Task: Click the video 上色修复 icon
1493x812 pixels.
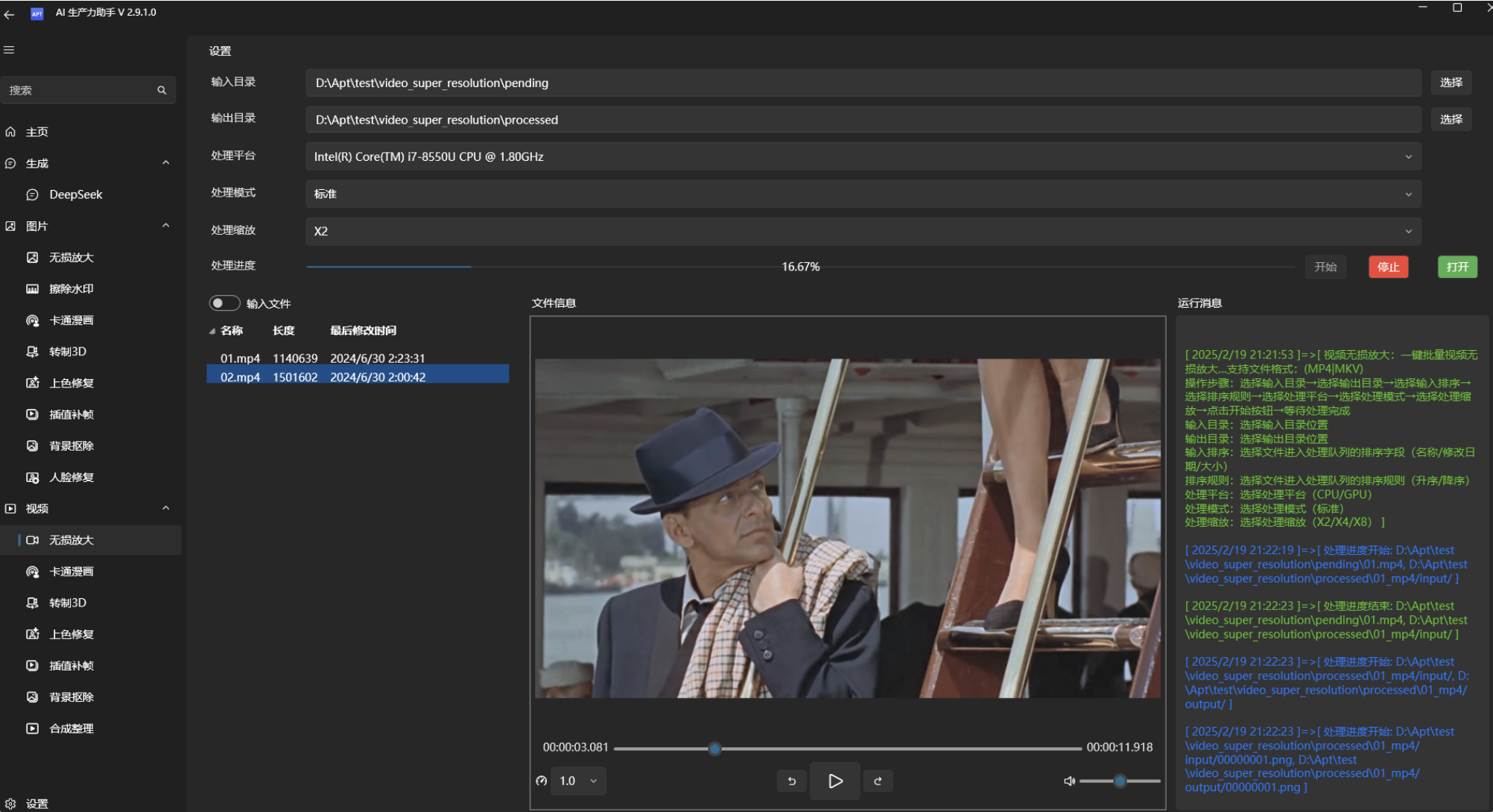Action: 32,634
